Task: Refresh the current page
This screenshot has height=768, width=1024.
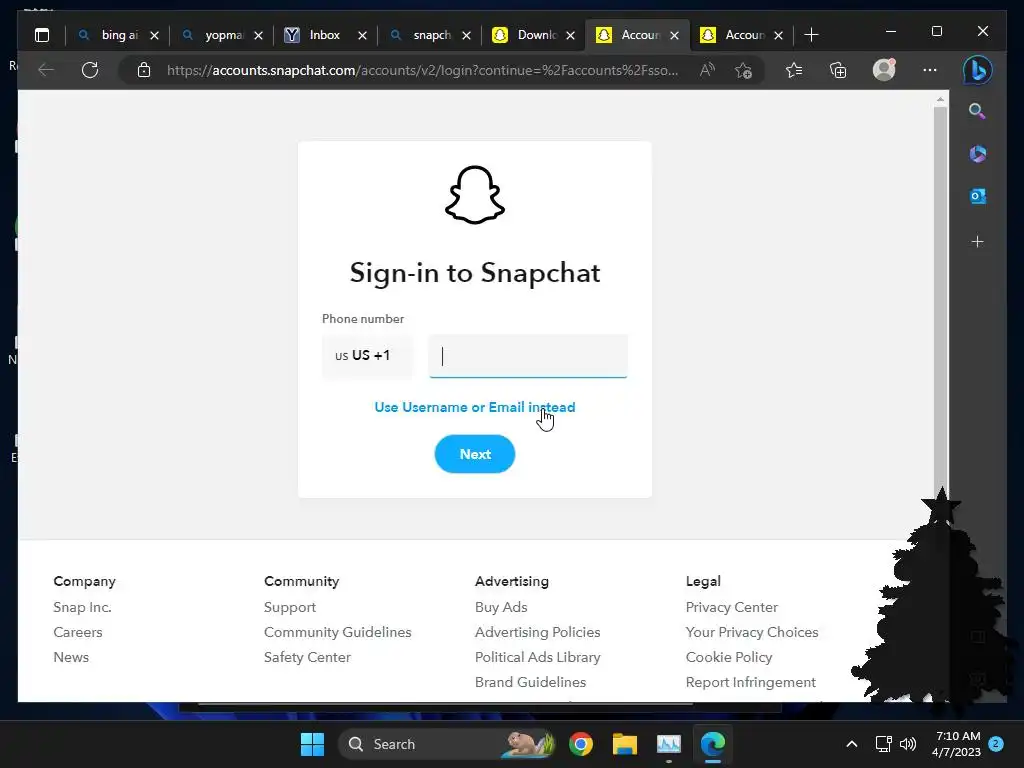Action: click(x=90, y=70)
